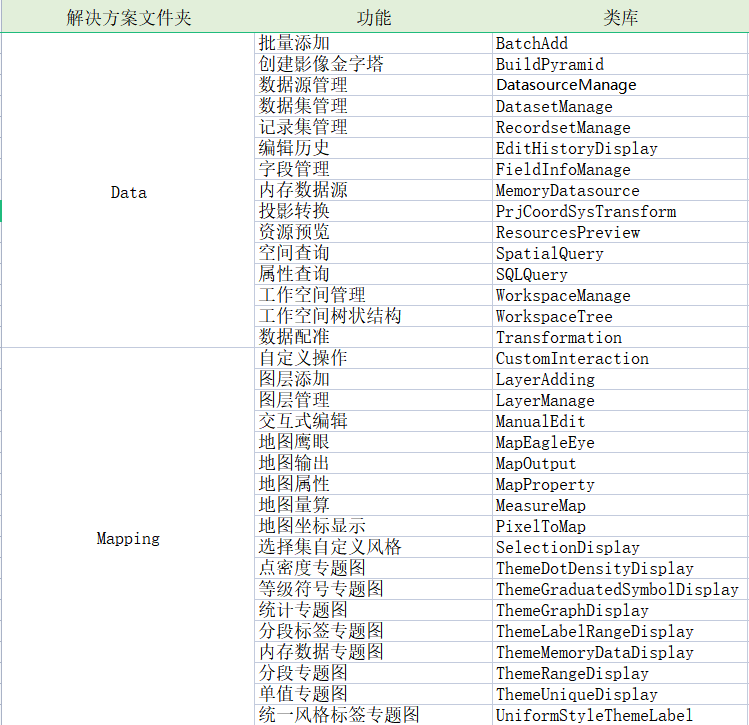Select the 地图量算 cell
The height and width of the screenshot is (725, 749).
[374, 506]
